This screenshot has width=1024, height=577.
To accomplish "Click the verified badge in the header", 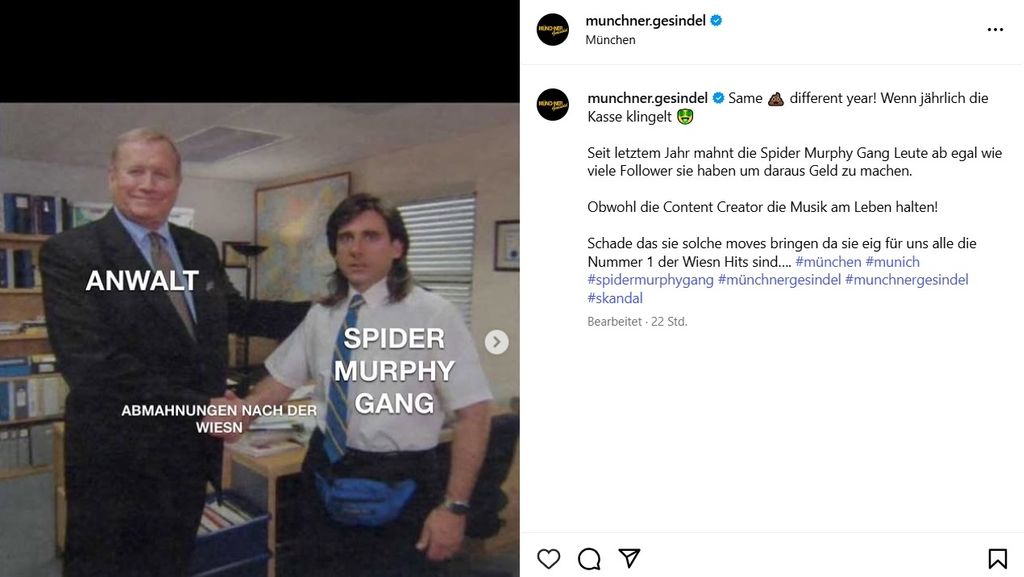I will (716, 20).
